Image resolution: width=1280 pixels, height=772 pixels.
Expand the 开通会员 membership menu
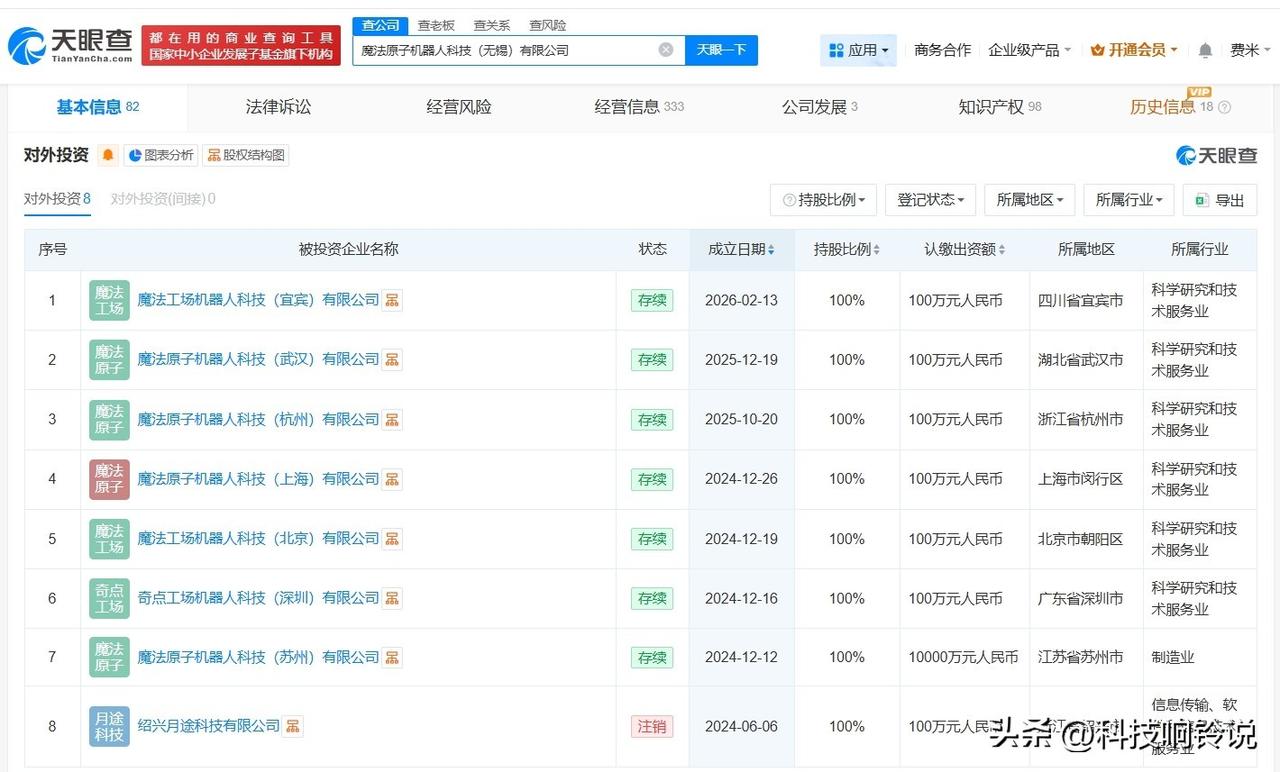pyautogui.click(x=1134, y=50)
